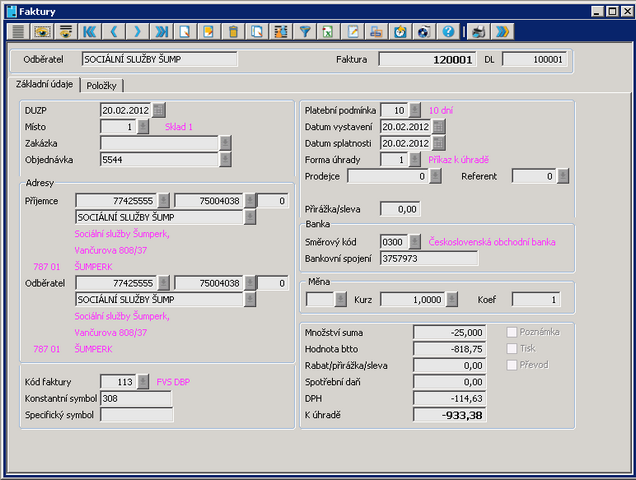This screenshot has height=480, width=636.
Task: Switch to the Položky tab
Action: click(101, 86)
